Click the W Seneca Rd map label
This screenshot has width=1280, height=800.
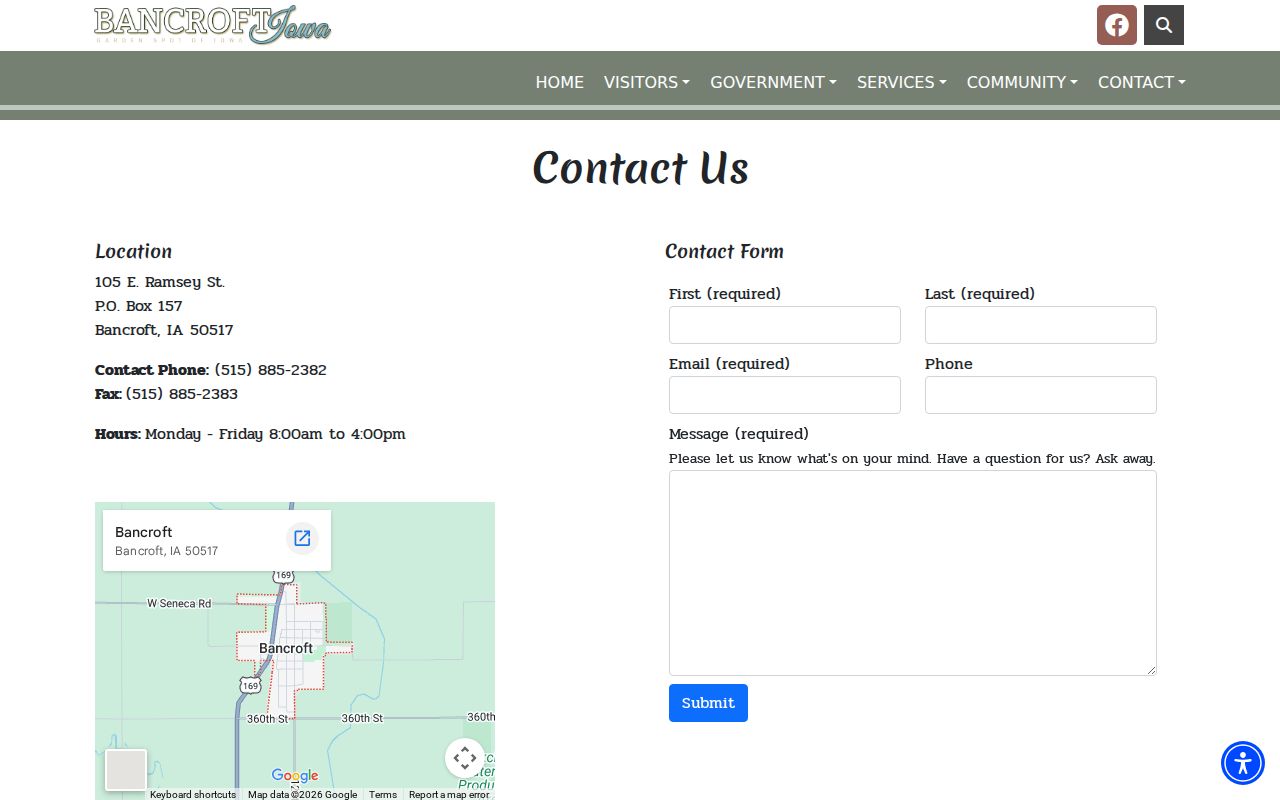tap(179, 603)
